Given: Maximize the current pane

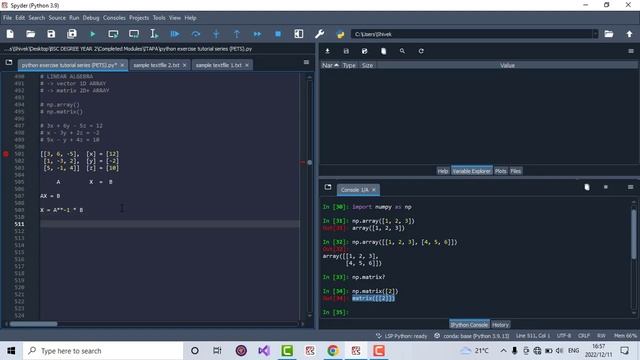Looking at the screenshot, I should [x=299, y=34].
